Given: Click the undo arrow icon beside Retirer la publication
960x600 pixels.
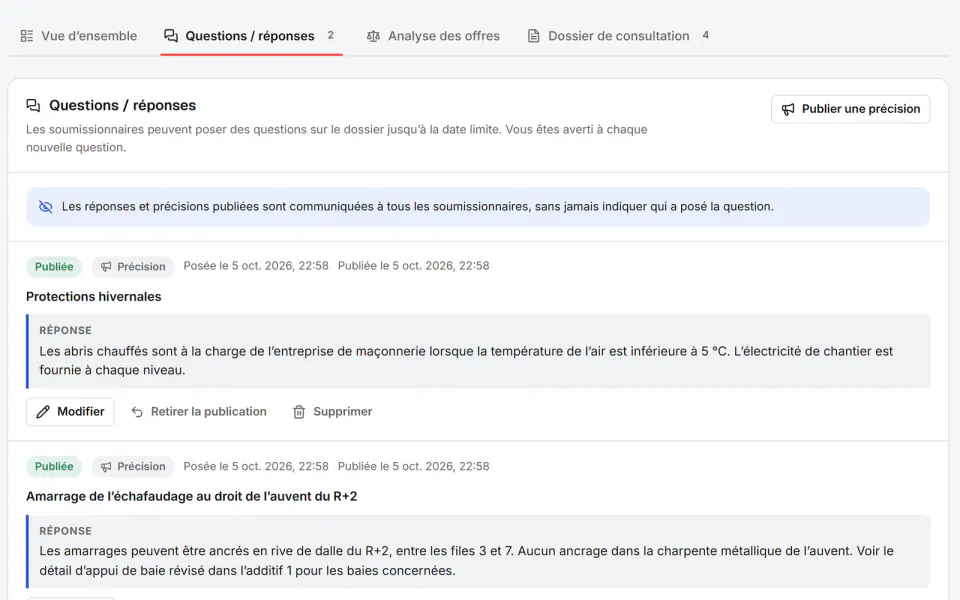Looking at the screenshot, I should click(137, 411).
